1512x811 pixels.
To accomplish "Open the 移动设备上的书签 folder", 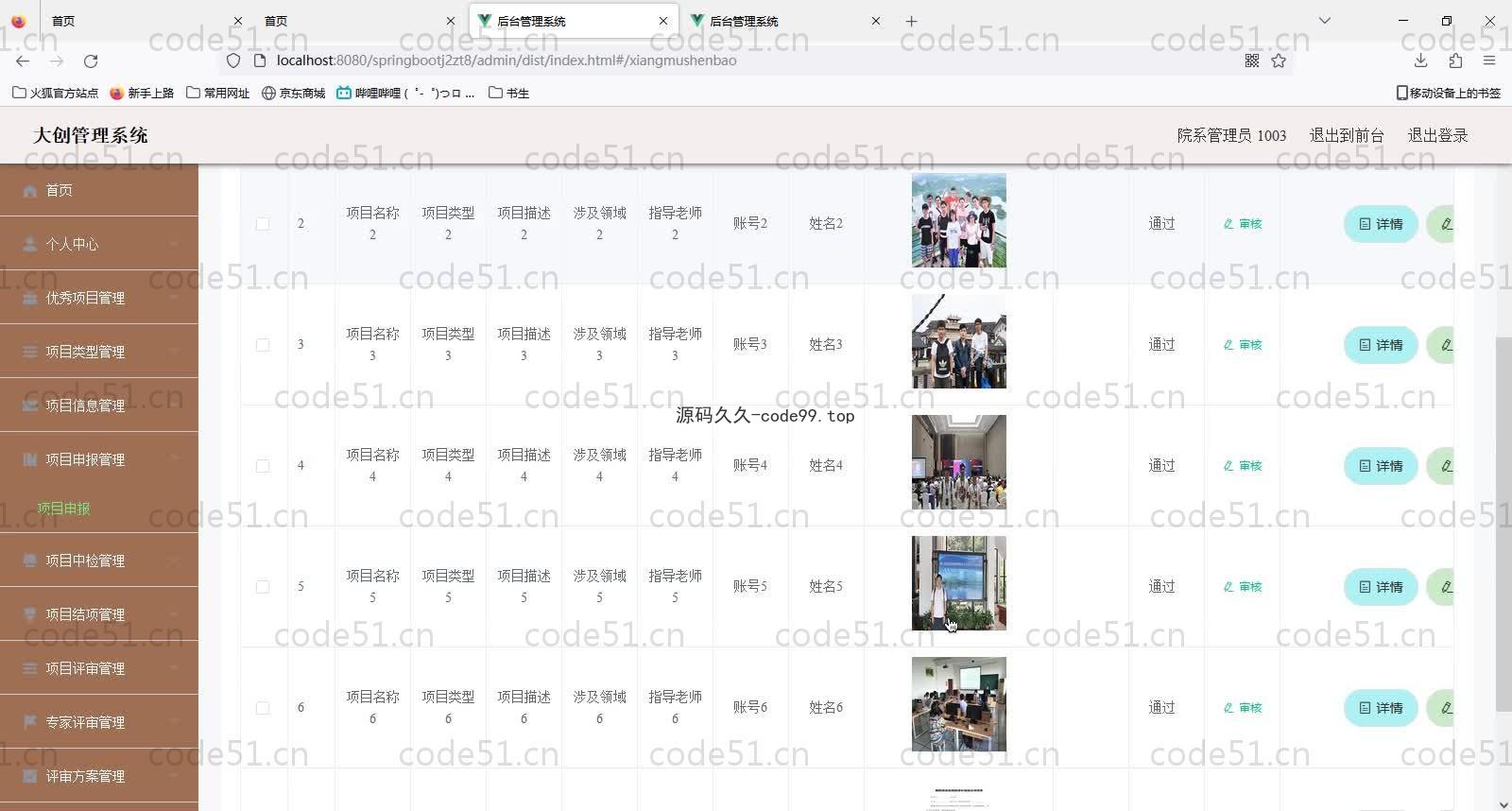I will click(x=1448, y=93).
